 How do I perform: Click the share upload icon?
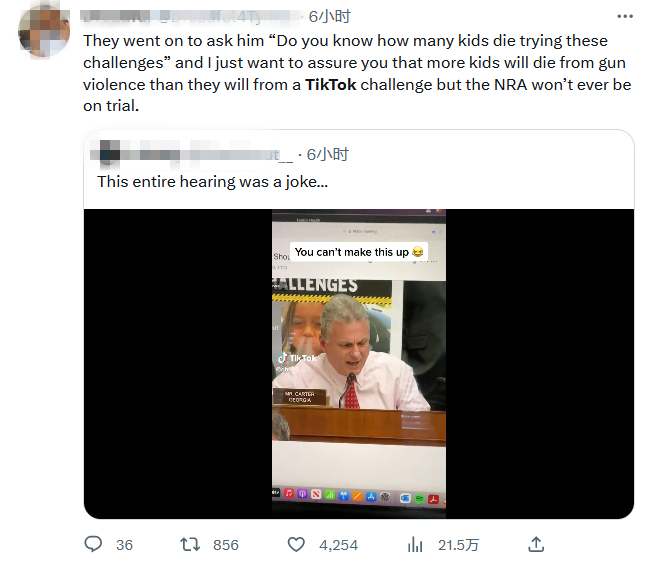point(536,544)
